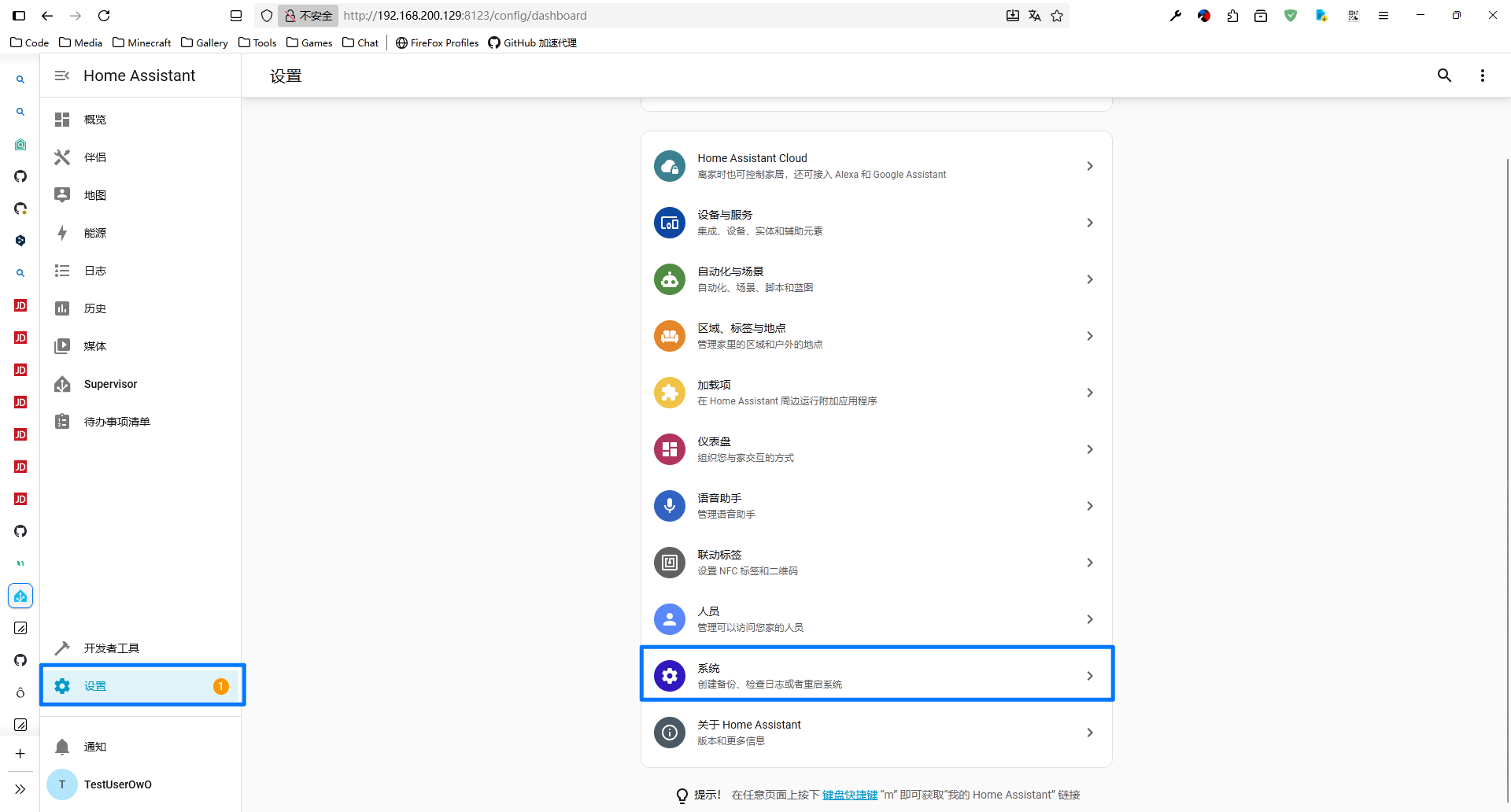Select the 加载项 puzzle piece icon
Viewport: 1511px width, 812px height.
click(x=669, y=393)
